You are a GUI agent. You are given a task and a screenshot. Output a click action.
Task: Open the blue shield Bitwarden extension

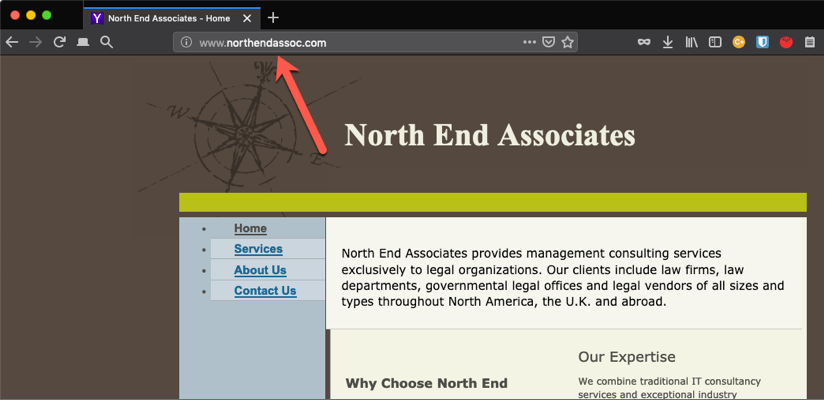click(x=763, y=43)
